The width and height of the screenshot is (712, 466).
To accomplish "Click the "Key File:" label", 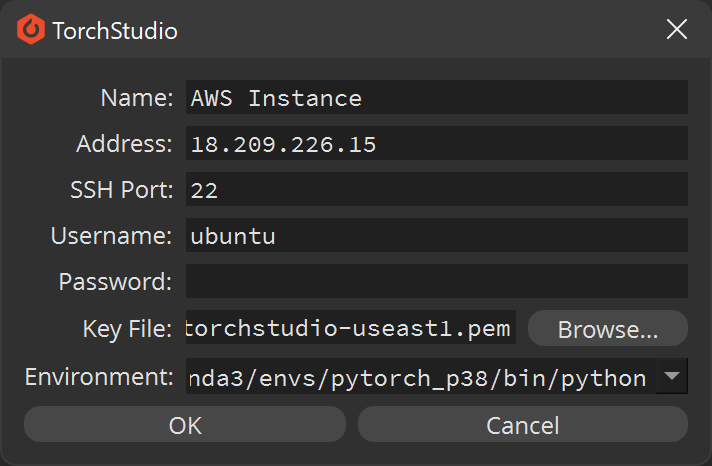I will tap(127, 328).
